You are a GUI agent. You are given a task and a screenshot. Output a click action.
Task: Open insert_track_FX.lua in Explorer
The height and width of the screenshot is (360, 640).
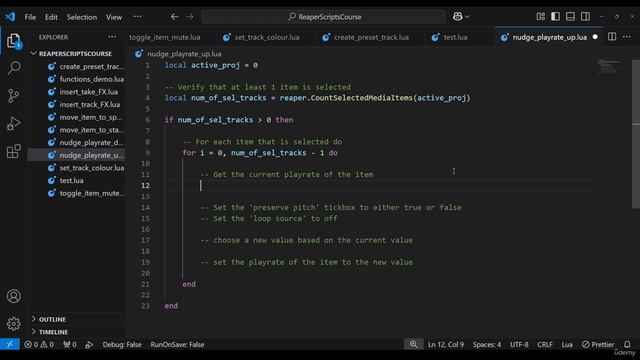point(76,104)
